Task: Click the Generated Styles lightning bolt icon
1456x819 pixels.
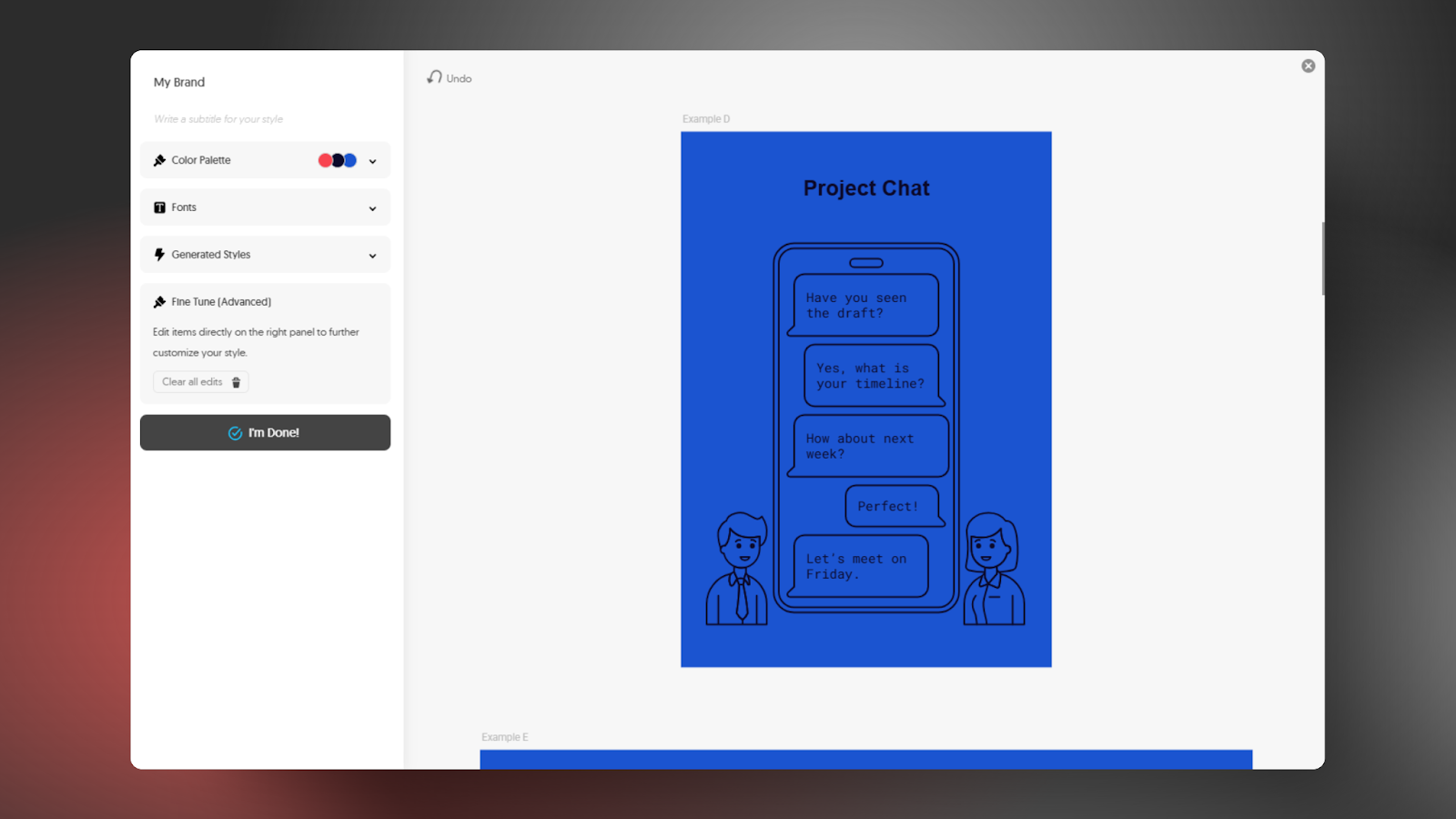Action: [x=160, y=255]
